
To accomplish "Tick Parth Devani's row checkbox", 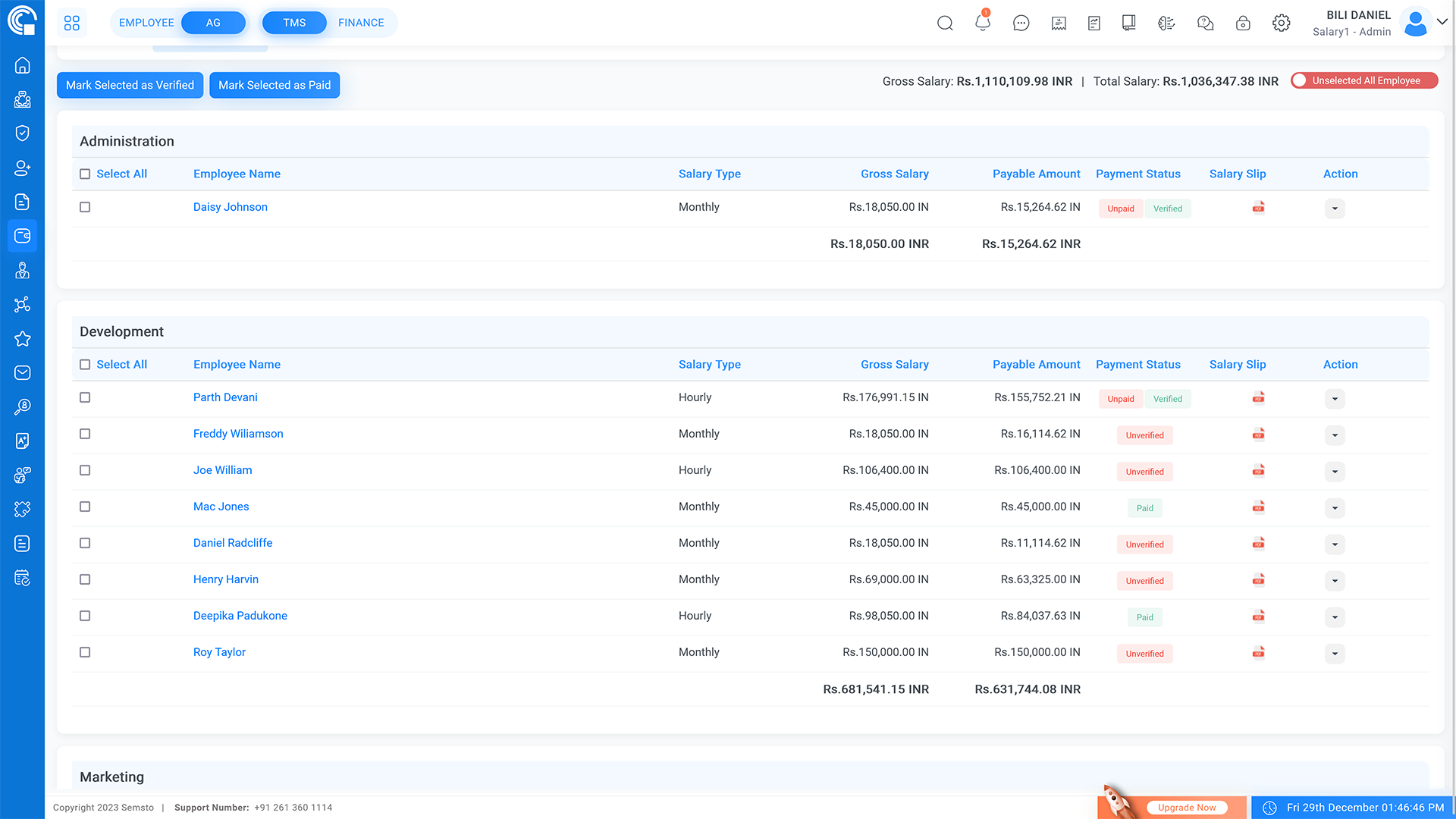I will click(85, 397).
